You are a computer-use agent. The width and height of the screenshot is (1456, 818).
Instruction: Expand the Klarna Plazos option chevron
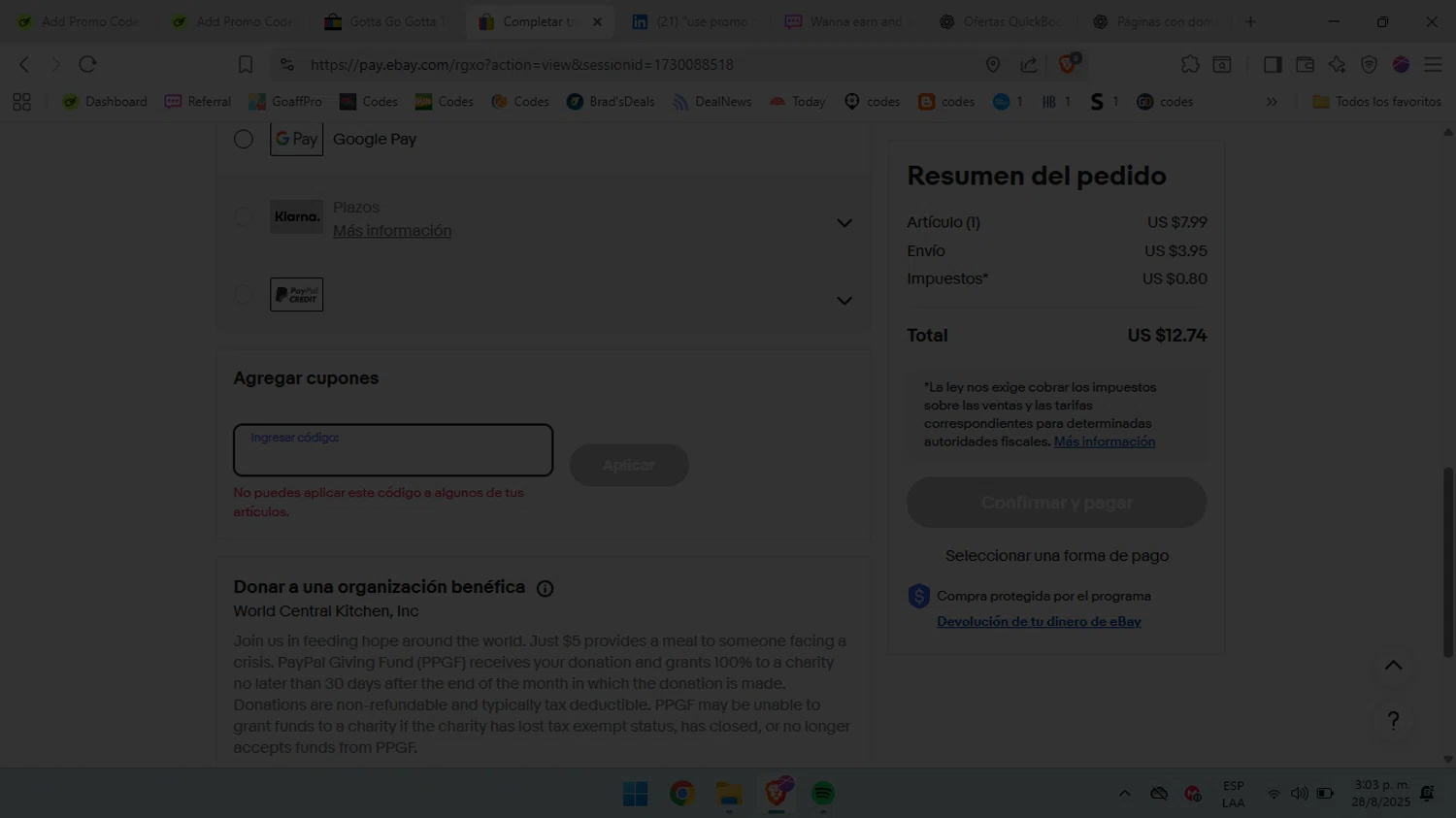coord(844,223)
